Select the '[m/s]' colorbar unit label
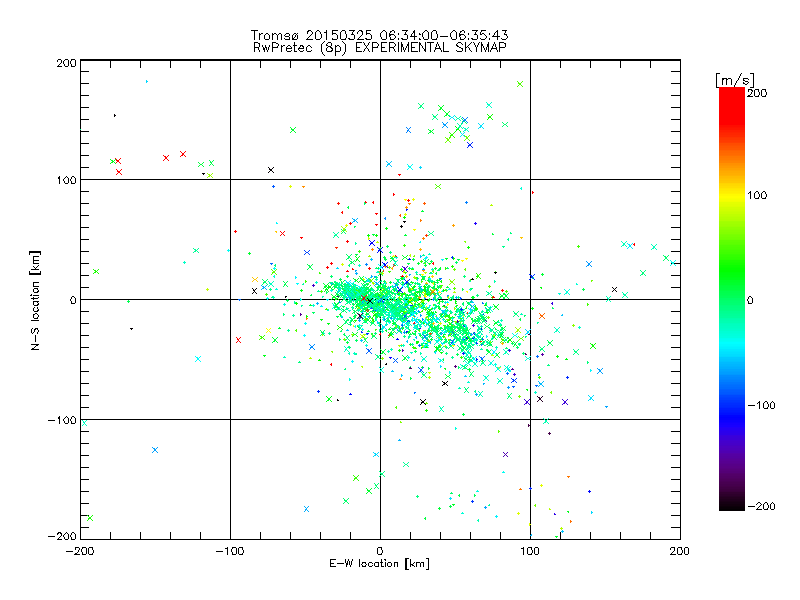 [735, 80]
